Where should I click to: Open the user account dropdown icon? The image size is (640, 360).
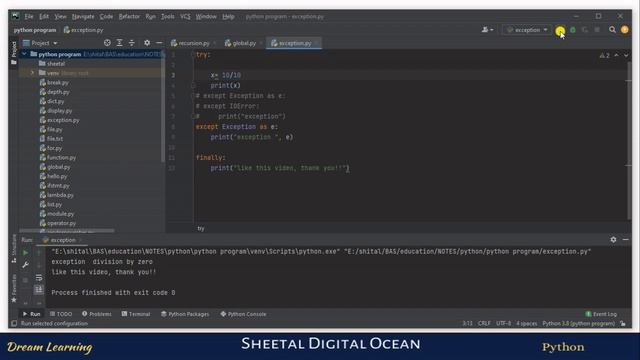[487, 30]
